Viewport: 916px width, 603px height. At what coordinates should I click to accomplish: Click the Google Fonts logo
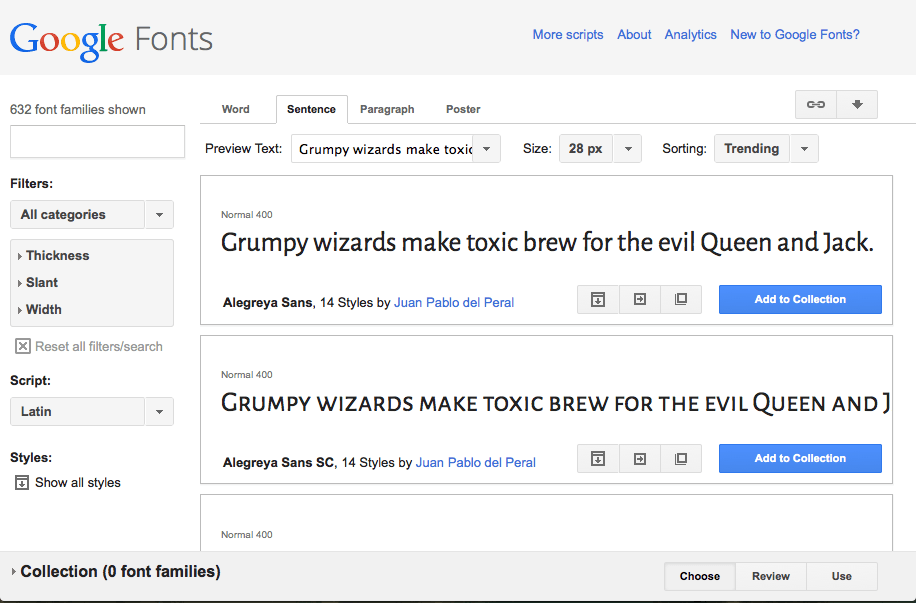coord(111,41)
